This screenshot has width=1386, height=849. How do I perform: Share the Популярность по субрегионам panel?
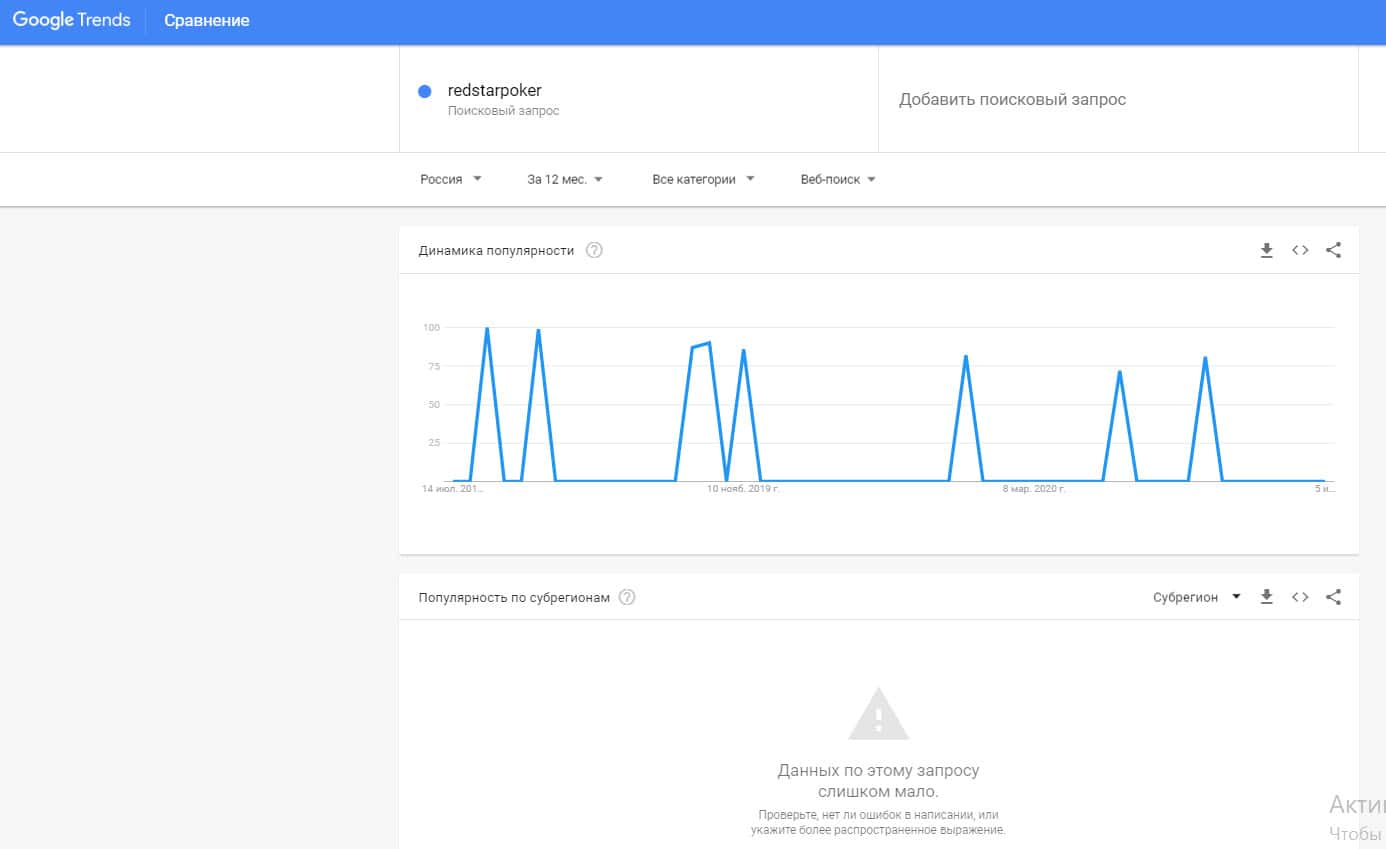[1333, 597]
